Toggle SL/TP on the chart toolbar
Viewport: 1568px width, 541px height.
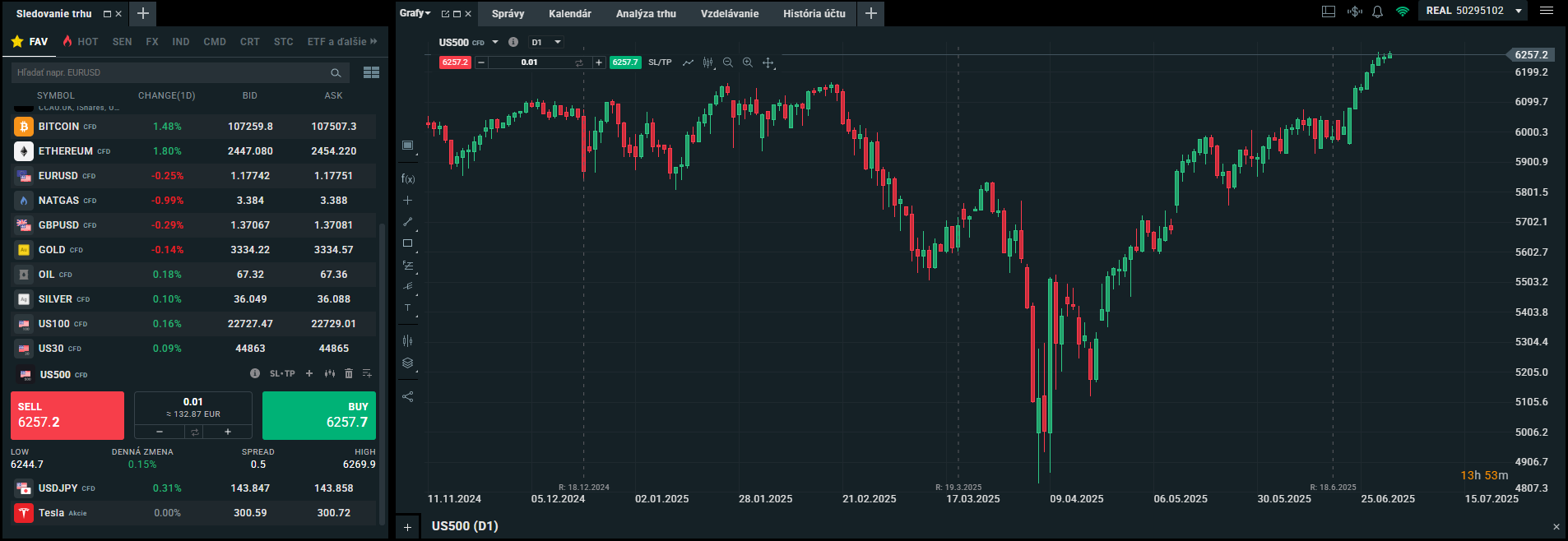[660, 62]
